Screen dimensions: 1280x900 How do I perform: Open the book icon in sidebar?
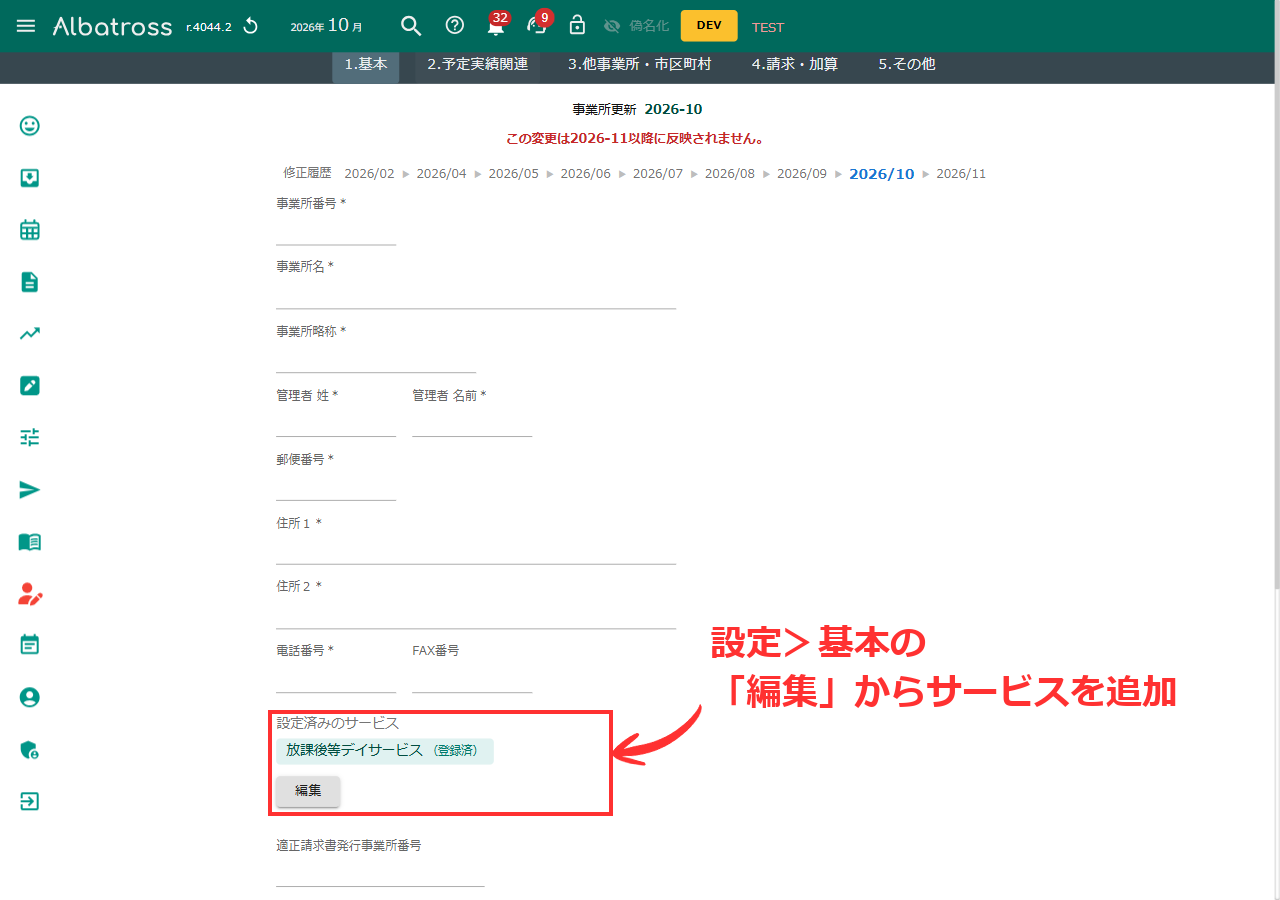click(30, 542)
